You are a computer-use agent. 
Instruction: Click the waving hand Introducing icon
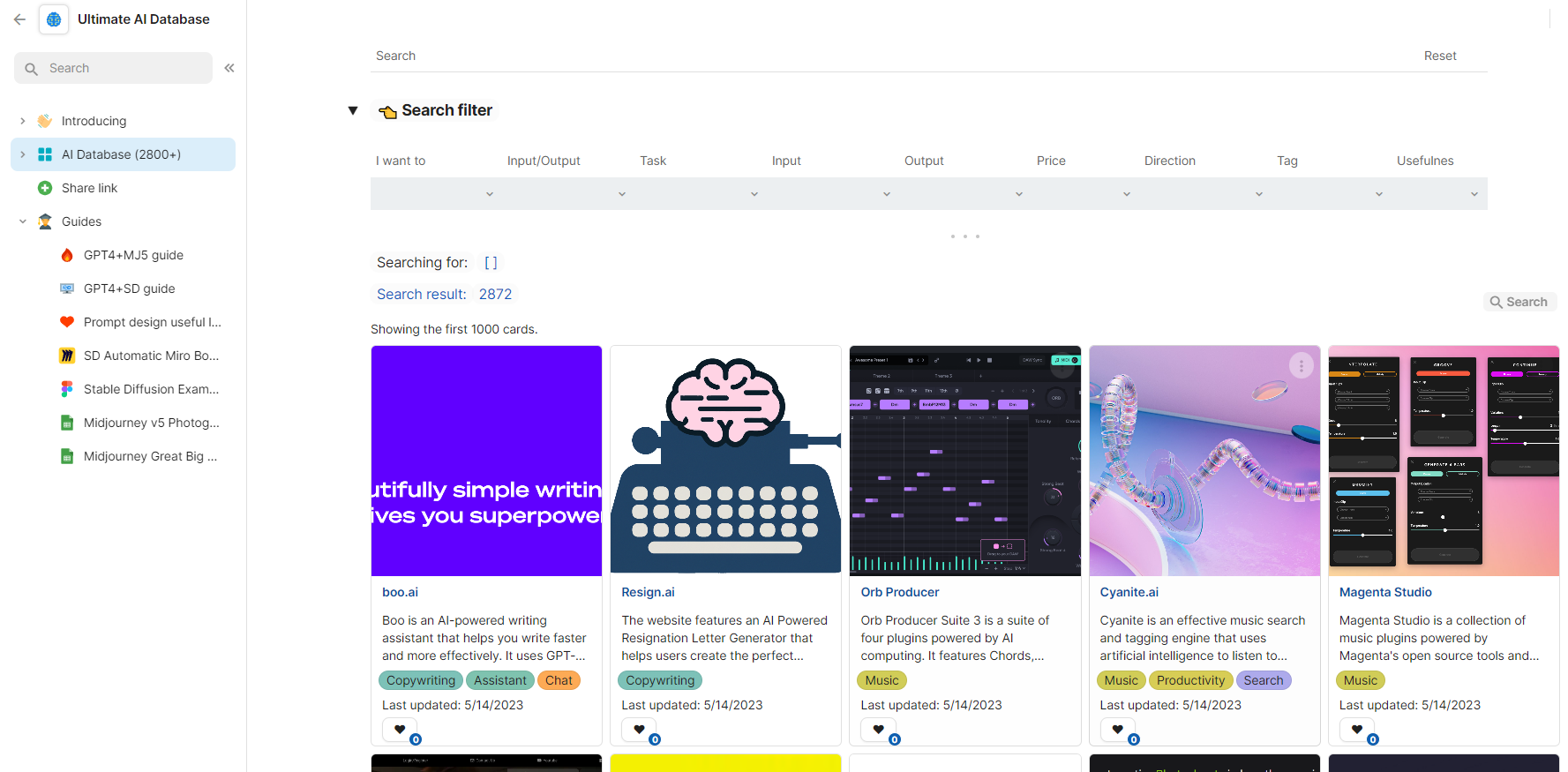(45, 121)
